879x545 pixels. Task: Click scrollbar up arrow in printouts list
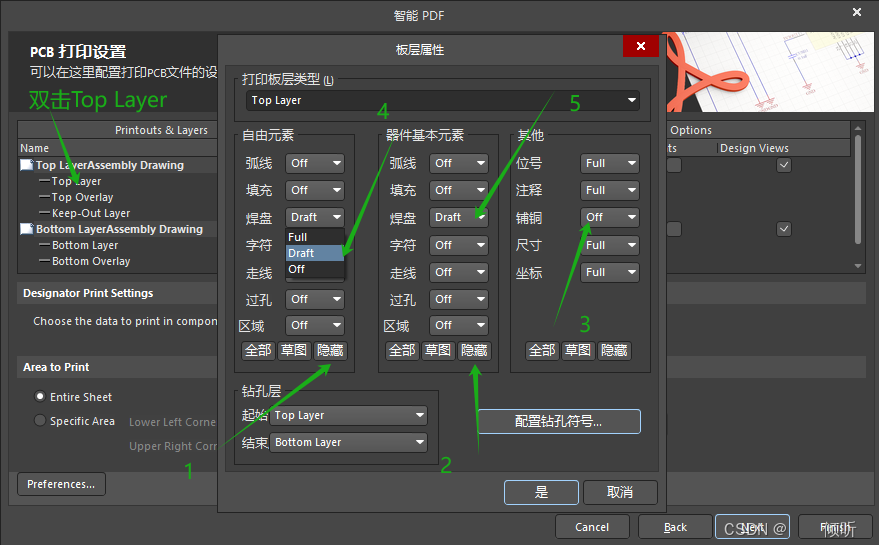click(x=858, y=128)
